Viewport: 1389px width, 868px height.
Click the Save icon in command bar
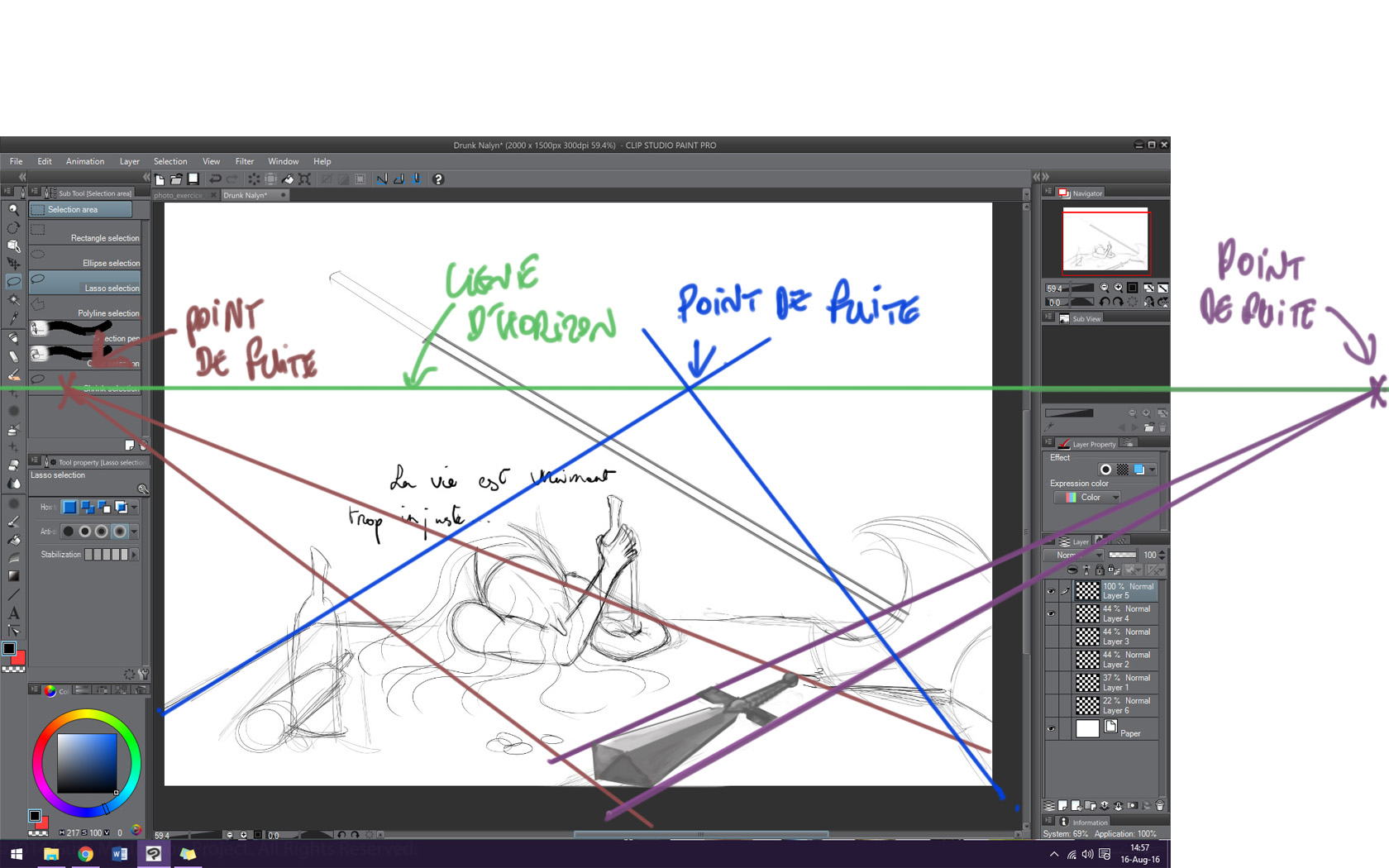coord(193,179)
